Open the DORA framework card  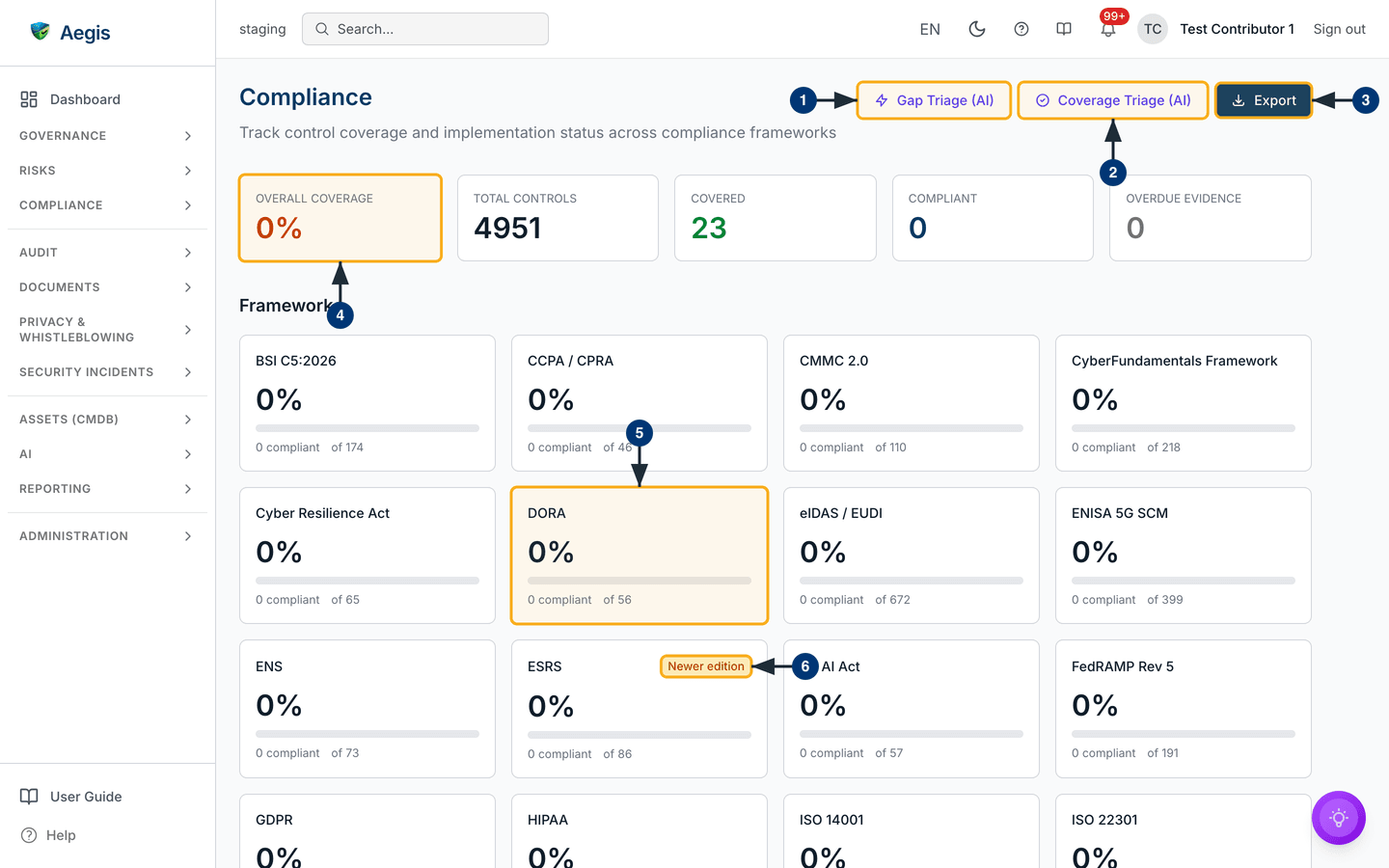click(x=640, y=556)
